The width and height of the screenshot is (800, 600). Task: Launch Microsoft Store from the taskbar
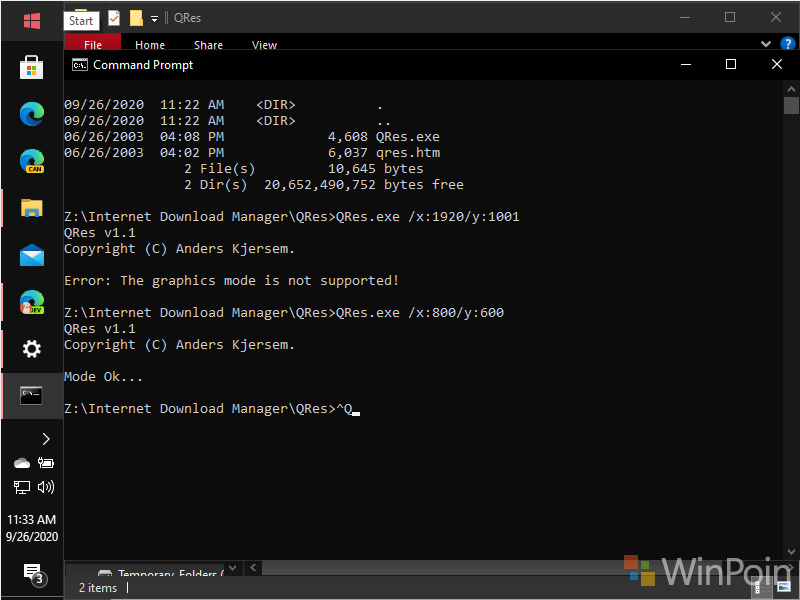click(32, 67)
